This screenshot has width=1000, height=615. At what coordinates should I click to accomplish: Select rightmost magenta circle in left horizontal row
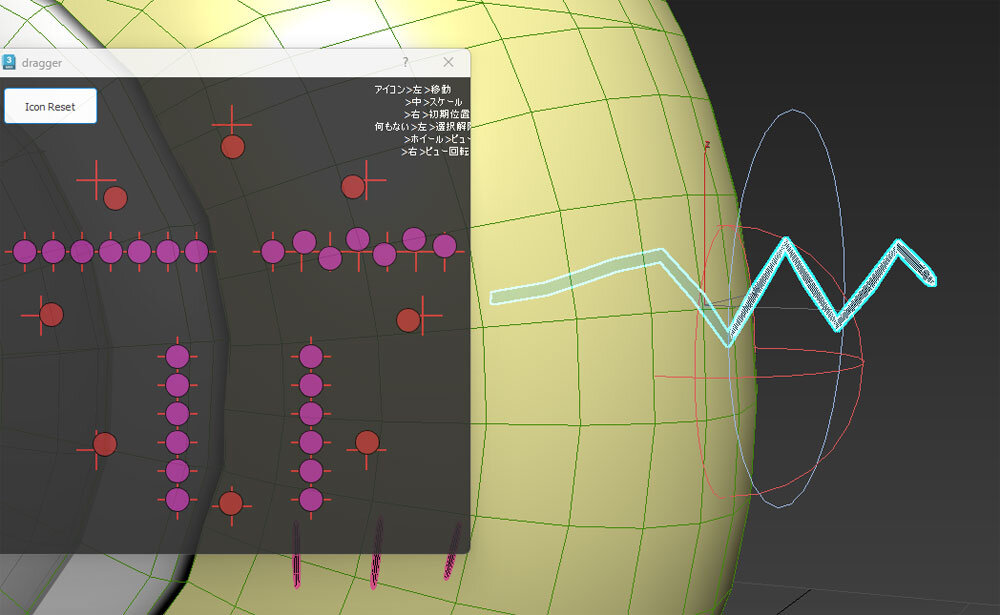196,251
